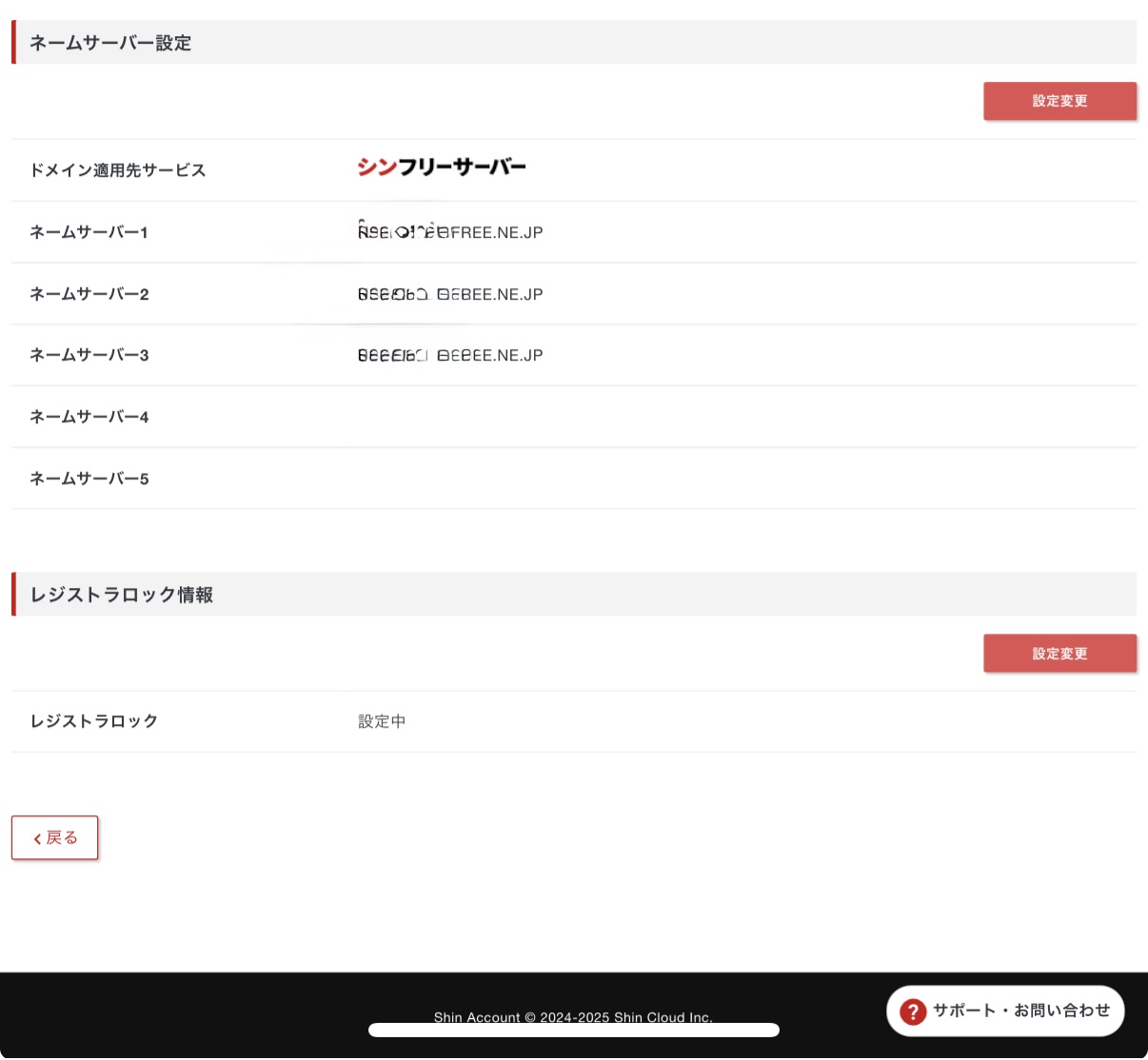
Task: Select the ネームサーバー2 hostname value
Action: (x=450, y=294)
